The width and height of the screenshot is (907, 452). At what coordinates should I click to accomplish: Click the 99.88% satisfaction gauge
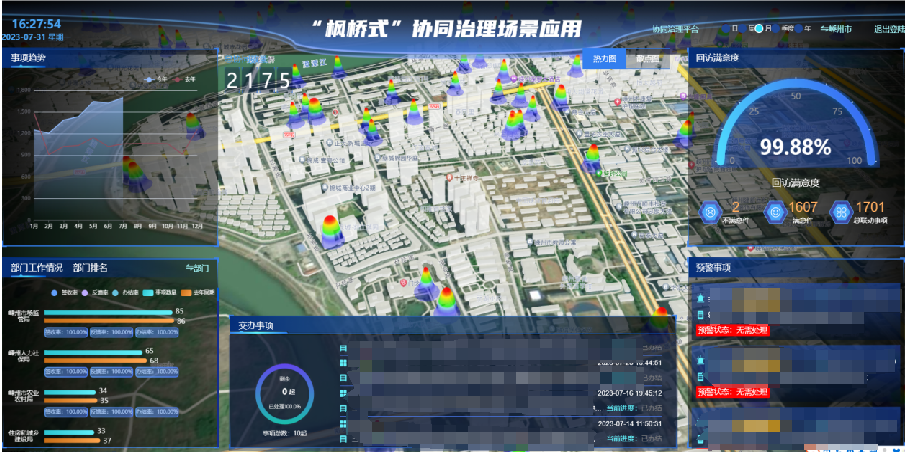(794, 147)
